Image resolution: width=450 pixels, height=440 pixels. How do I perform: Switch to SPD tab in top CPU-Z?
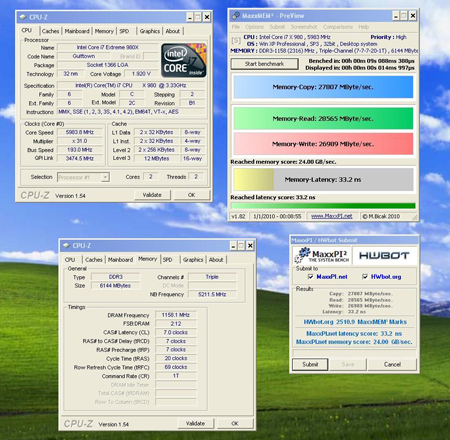[124, 31]
